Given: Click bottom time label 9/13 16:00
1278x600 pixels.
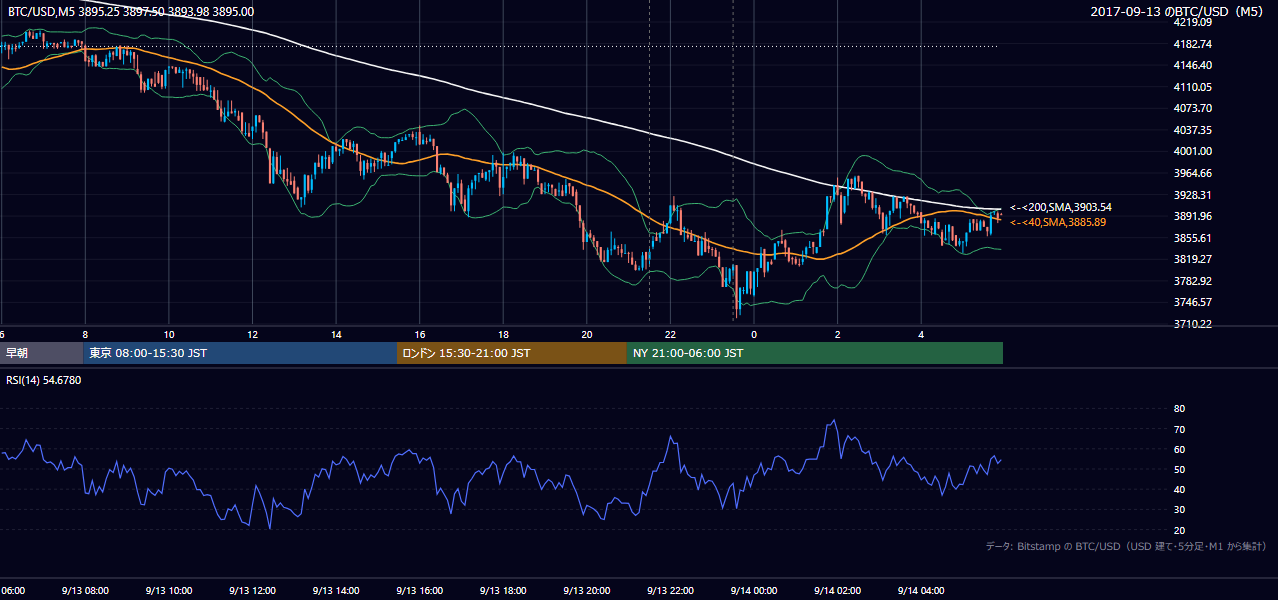Looking at the screenshot, I should (419, 590).
